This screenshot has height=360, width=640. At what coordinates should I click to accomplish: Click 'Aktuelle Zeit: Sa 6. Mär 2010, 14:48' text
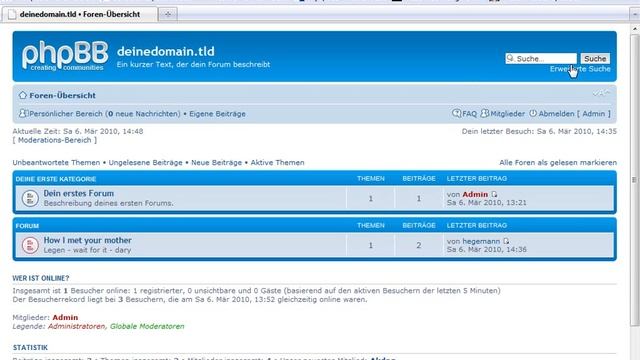pos(78,131)
